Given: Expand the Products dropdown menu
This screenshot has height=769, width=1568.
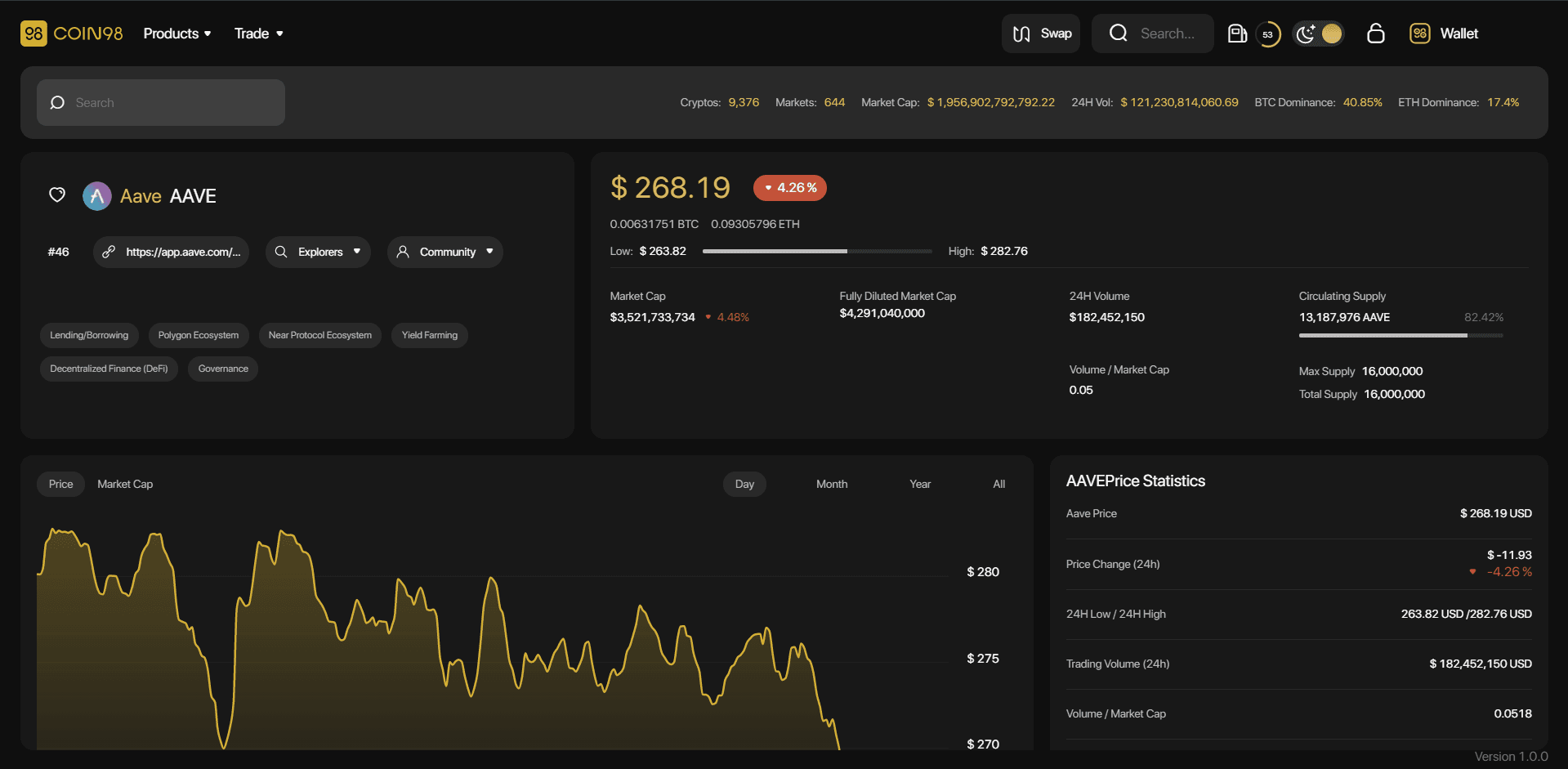Looking at the screenshot, I should (x=177, y=34).
